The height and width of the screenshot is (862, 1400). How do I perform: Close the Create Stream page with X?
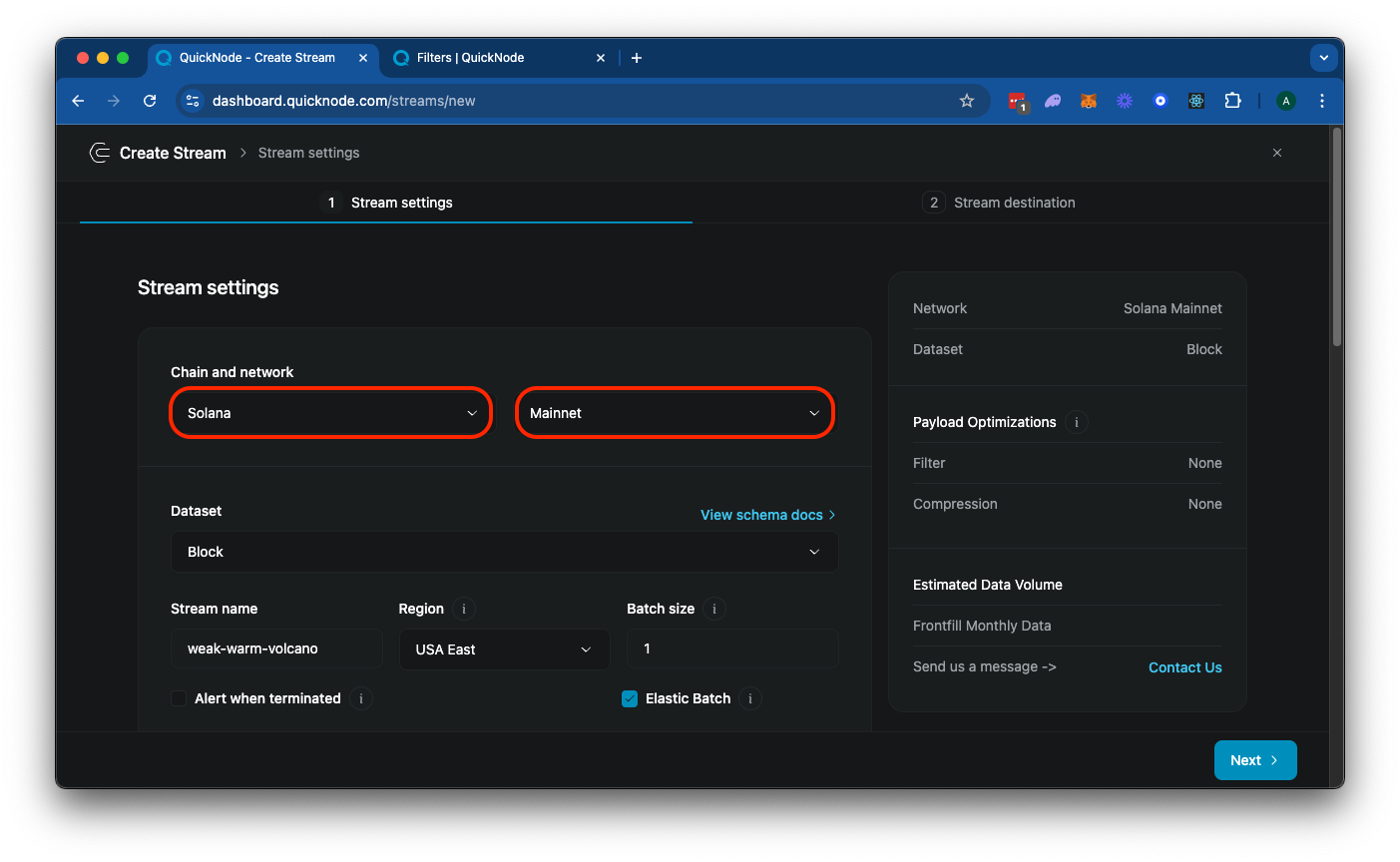tap(1277, 153)
